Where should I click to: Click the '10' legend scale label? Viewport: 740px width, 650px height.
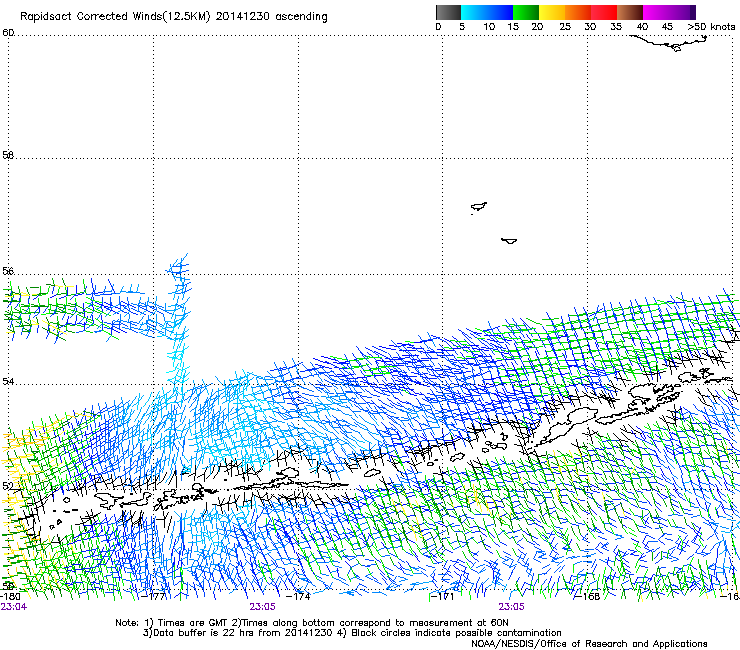coord(489,27)
